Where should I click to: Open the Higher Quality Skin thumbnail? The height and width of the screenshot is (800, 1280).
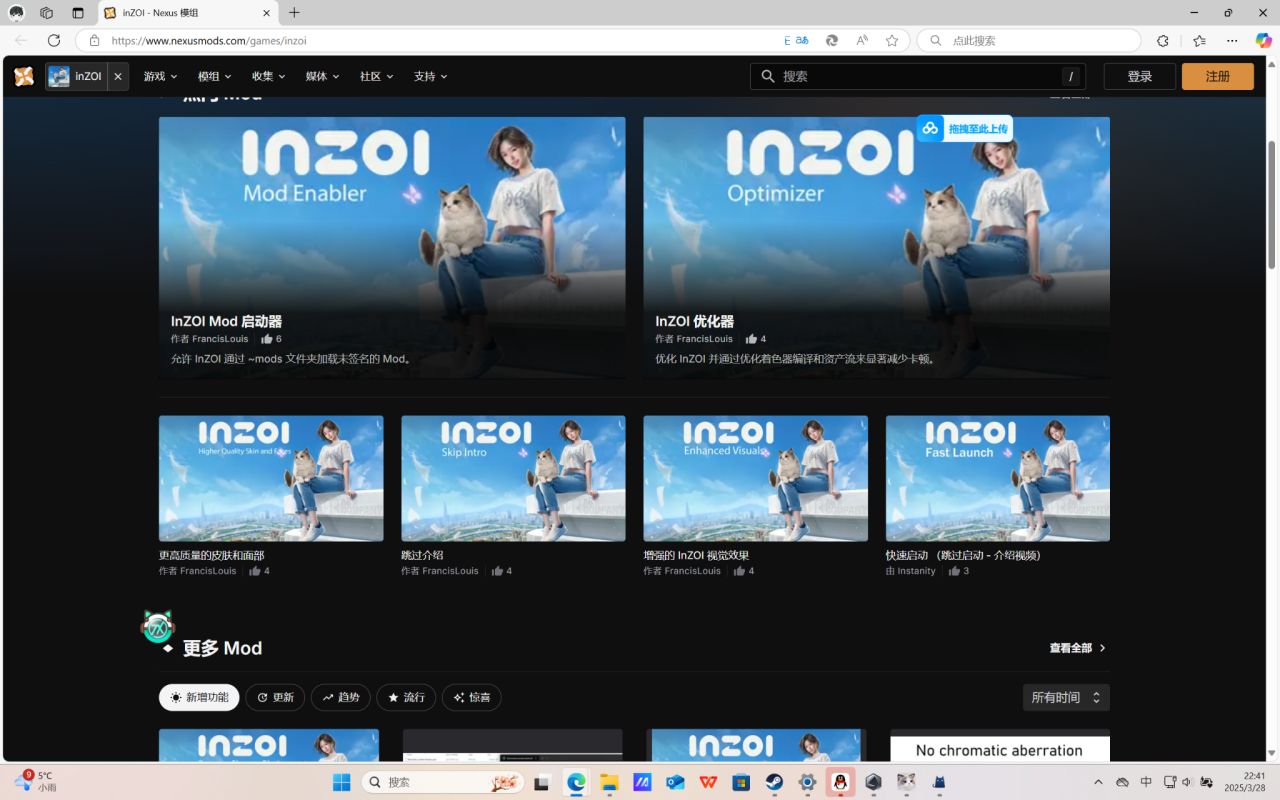271,478
